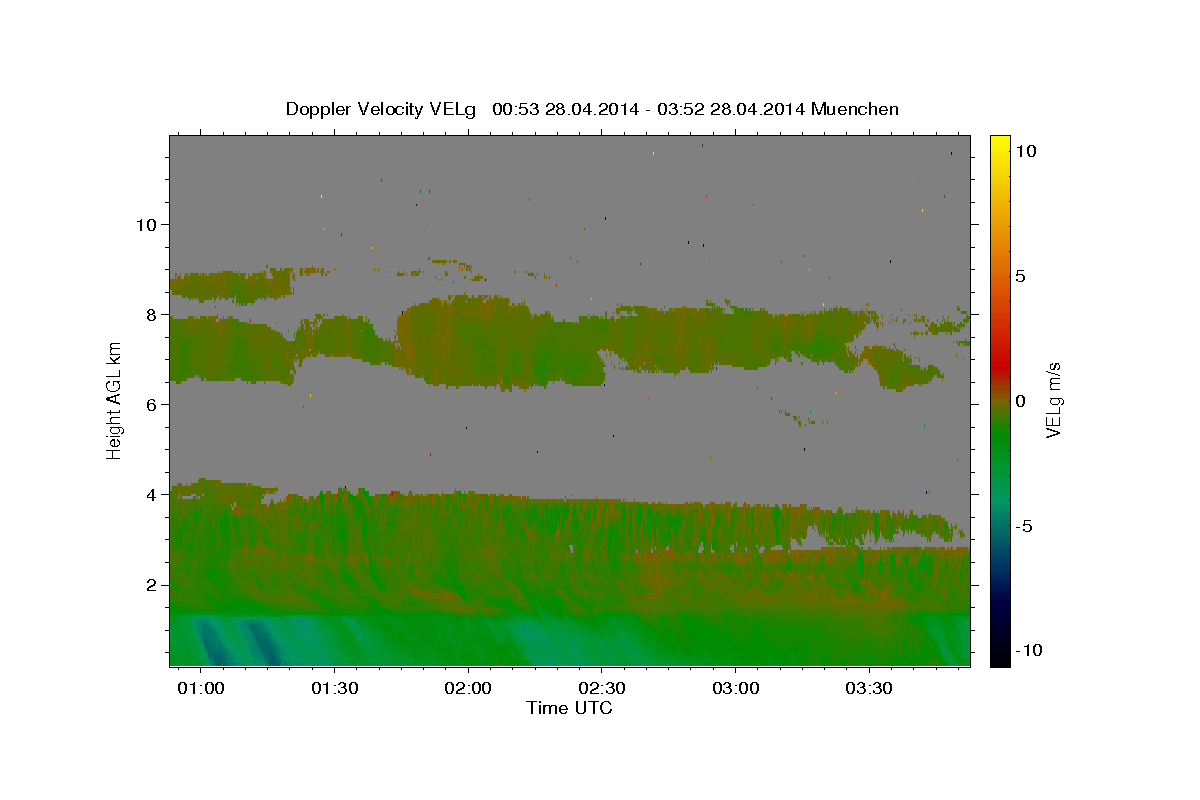Click the 03:00 time tick label
Screen dimensions: 1200x800
(736, 689)
